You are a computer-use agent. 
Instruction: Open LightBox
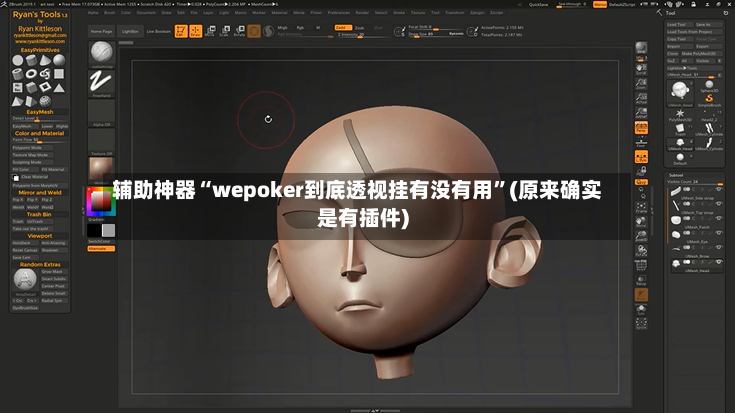click(x=130, y=31)
